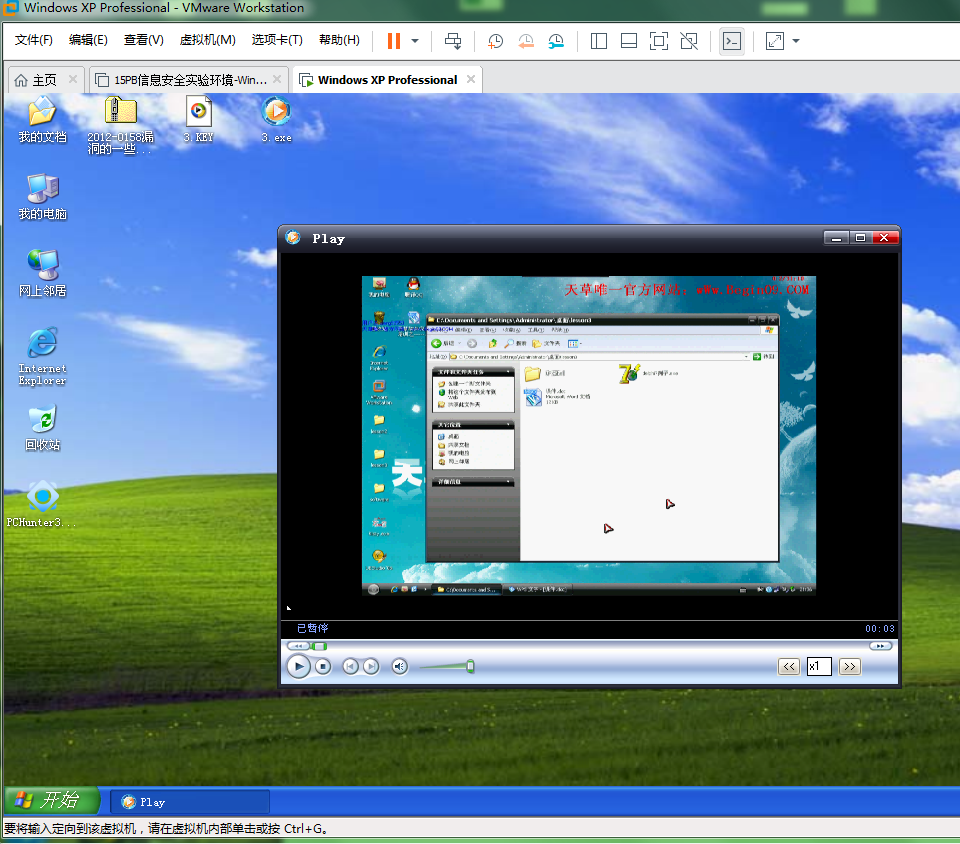Click the revert to snapshot icon
The width and height of the screenshot is (960, 844).
click(526, 41)
